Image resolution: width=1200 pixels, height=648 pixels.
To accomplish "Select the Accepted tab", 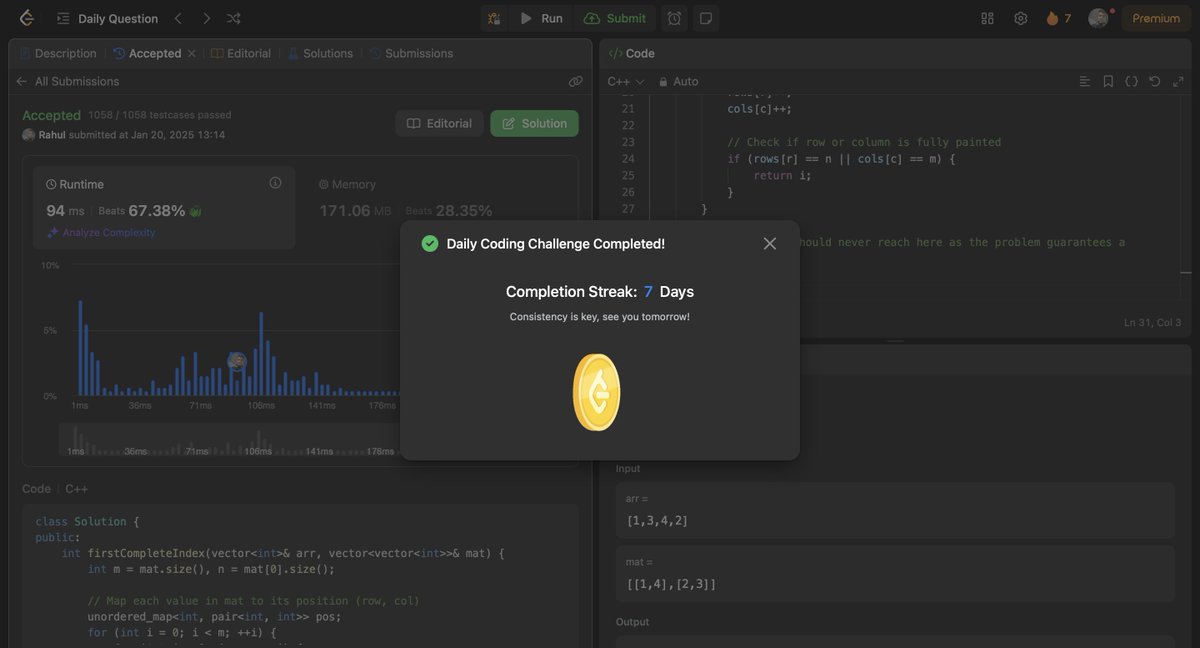I will coord(147,53).
